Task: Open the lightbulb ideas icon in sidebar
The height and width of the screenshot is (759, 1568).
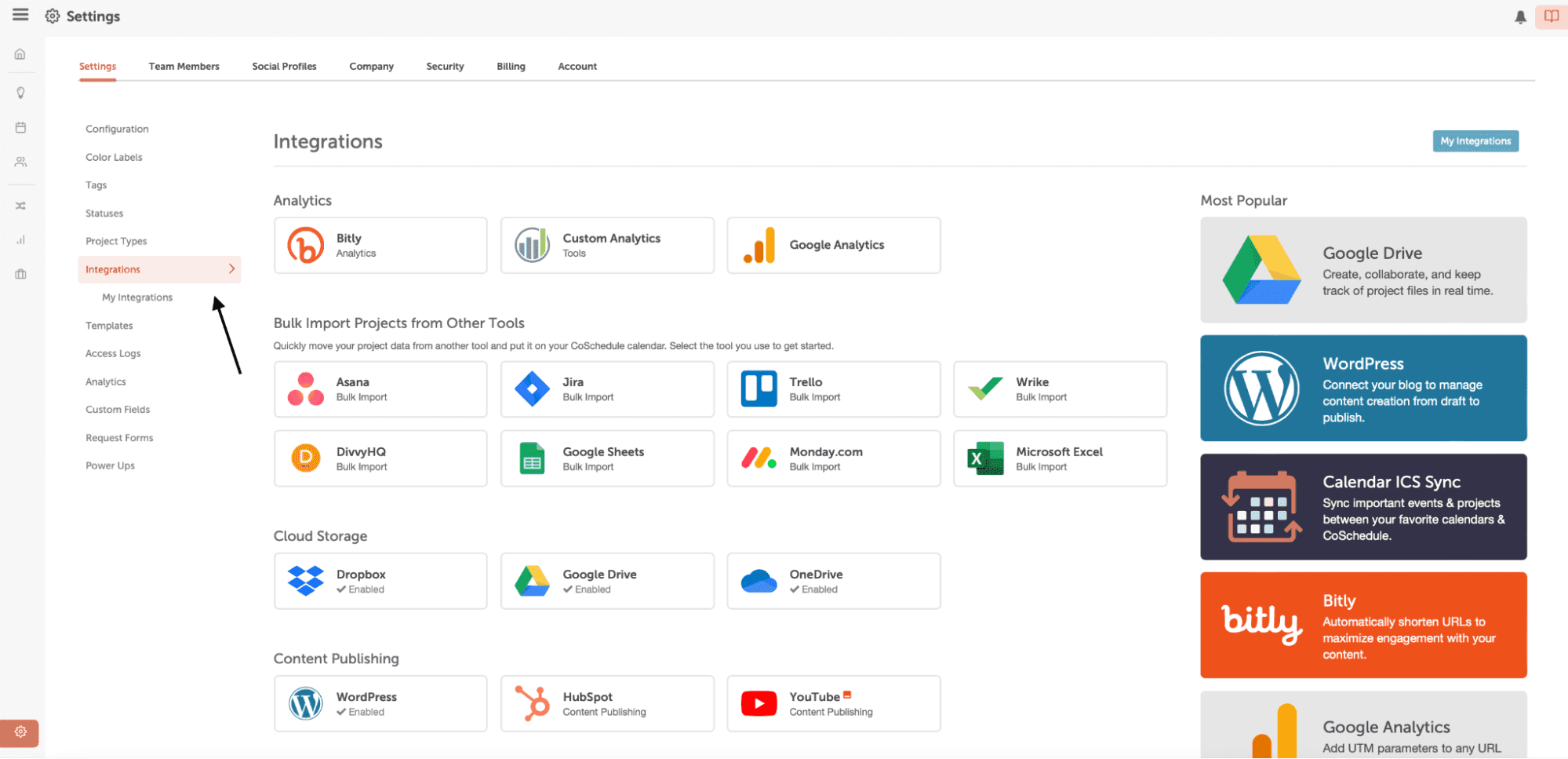Action: click(20, 93)
